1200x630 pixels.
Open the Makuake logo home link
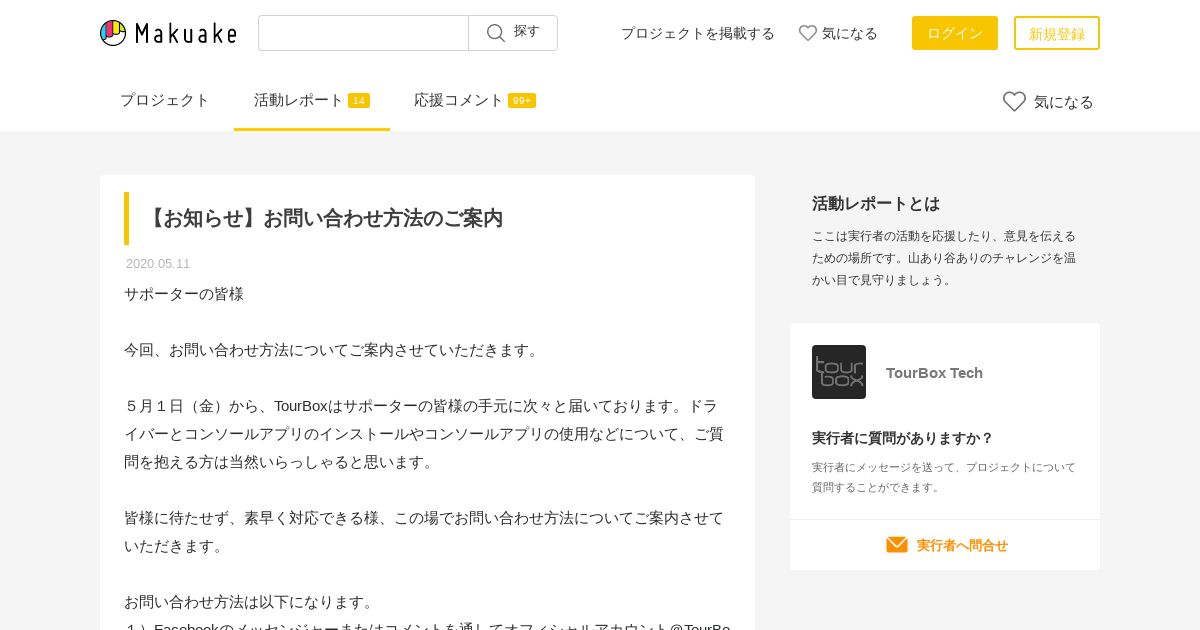pyautogui.click(x=168, y=33)
